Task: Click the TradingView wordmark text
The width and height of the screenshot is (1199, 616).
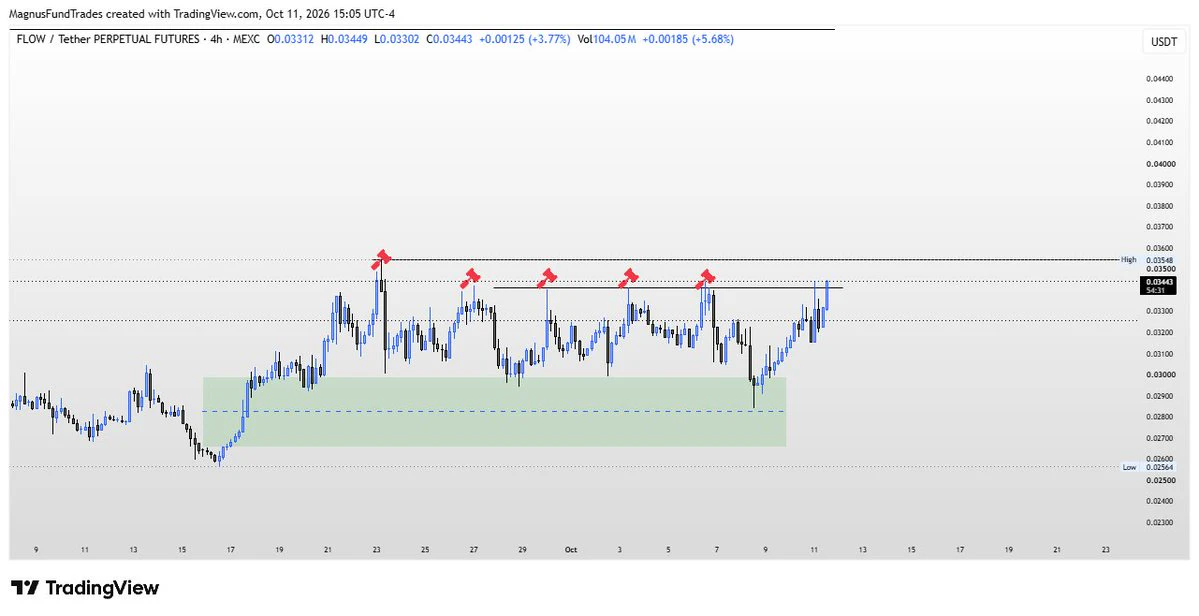Action: (102, 588)
